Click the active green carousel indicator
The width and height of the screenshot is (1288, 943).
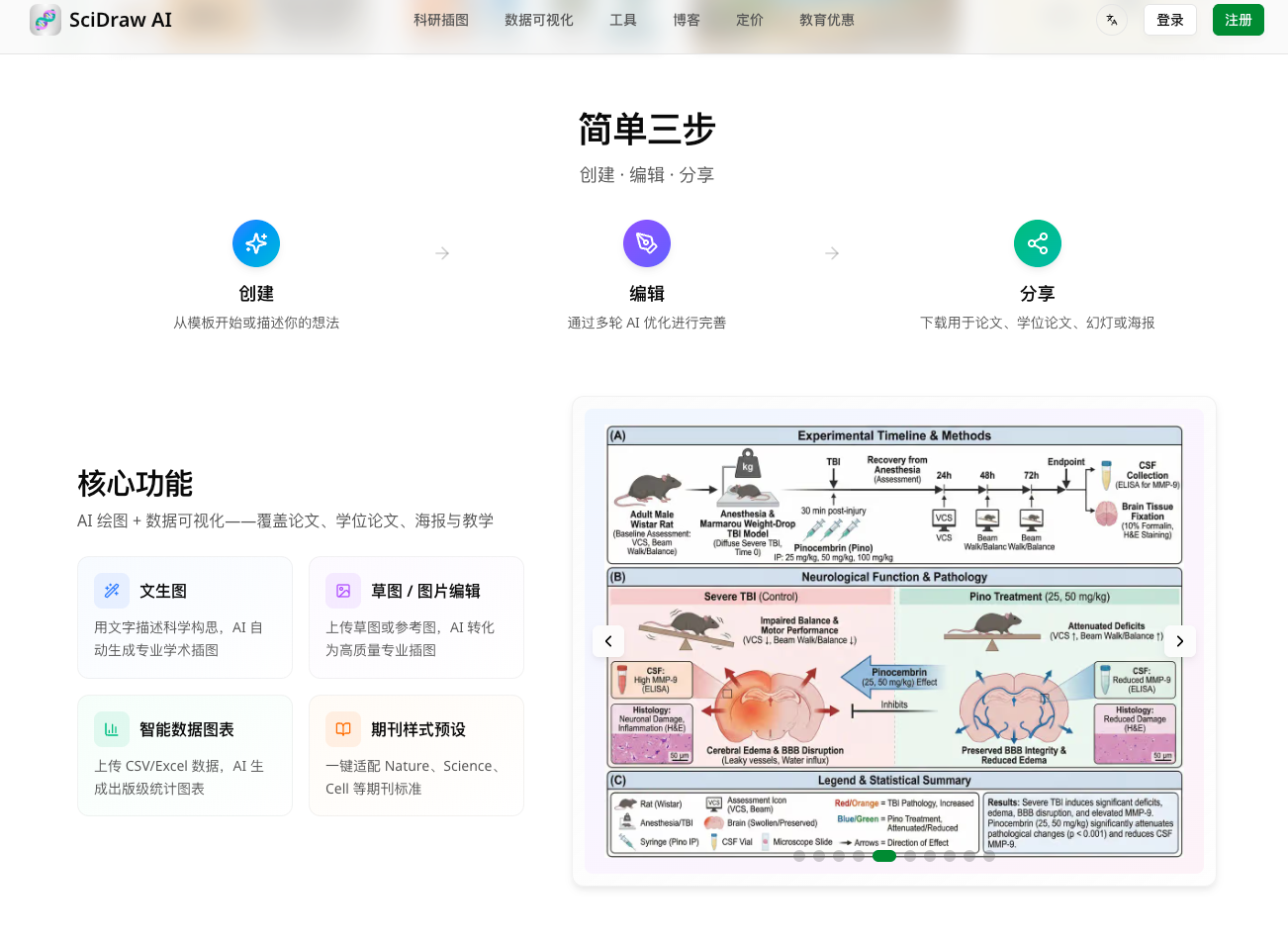pyautogui.click(x=884, y=856)
